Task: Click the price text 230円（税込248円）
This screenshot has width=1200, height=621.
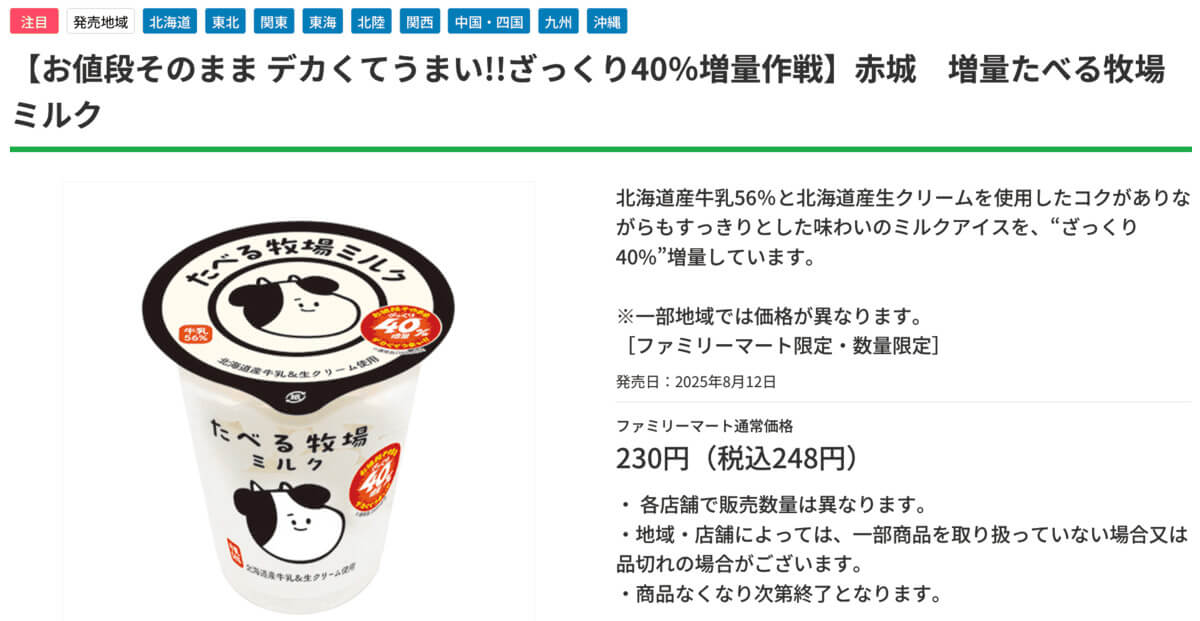Action: 737,457
